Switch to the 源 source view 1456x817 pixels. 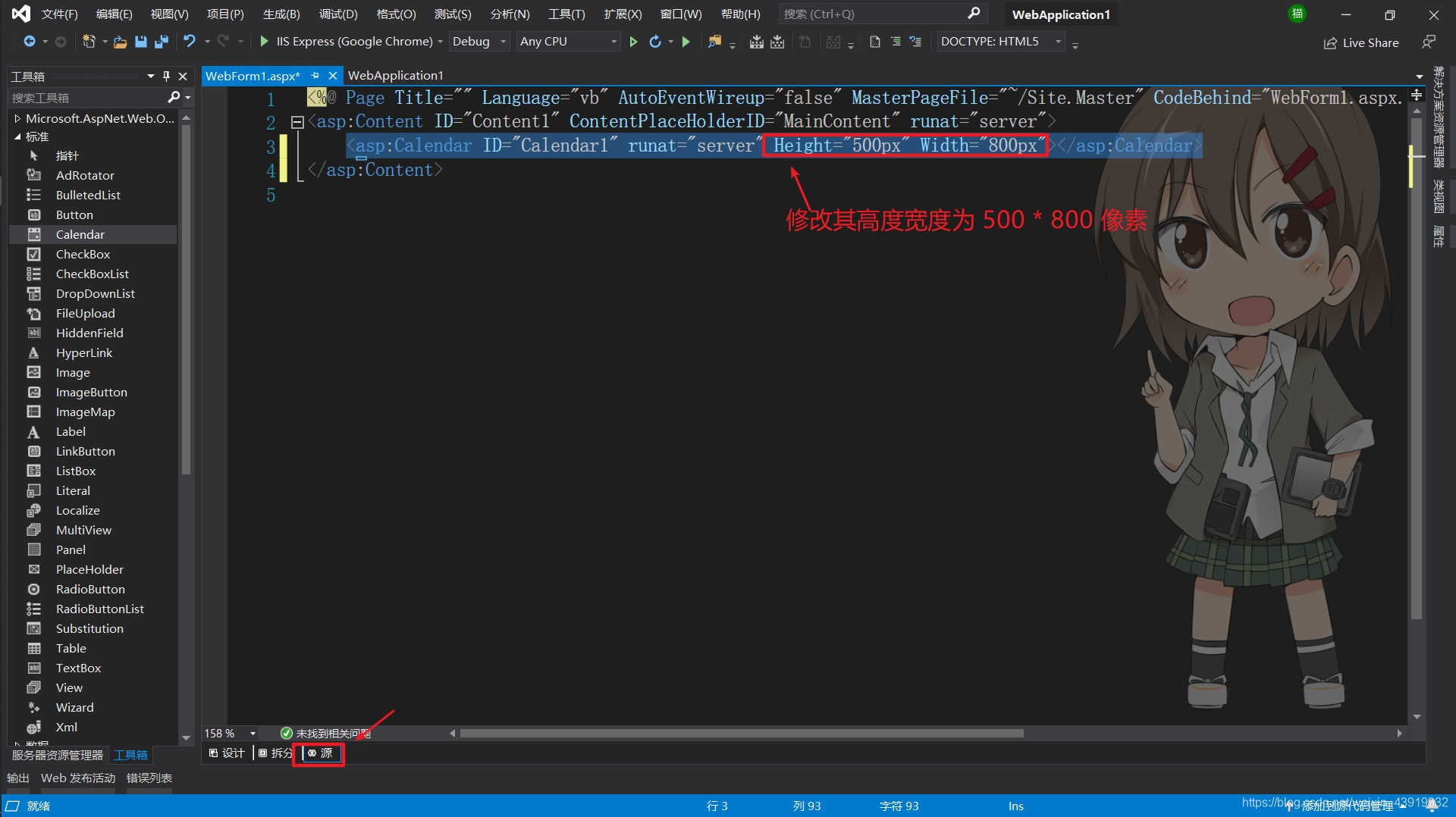tap(320, 753)
